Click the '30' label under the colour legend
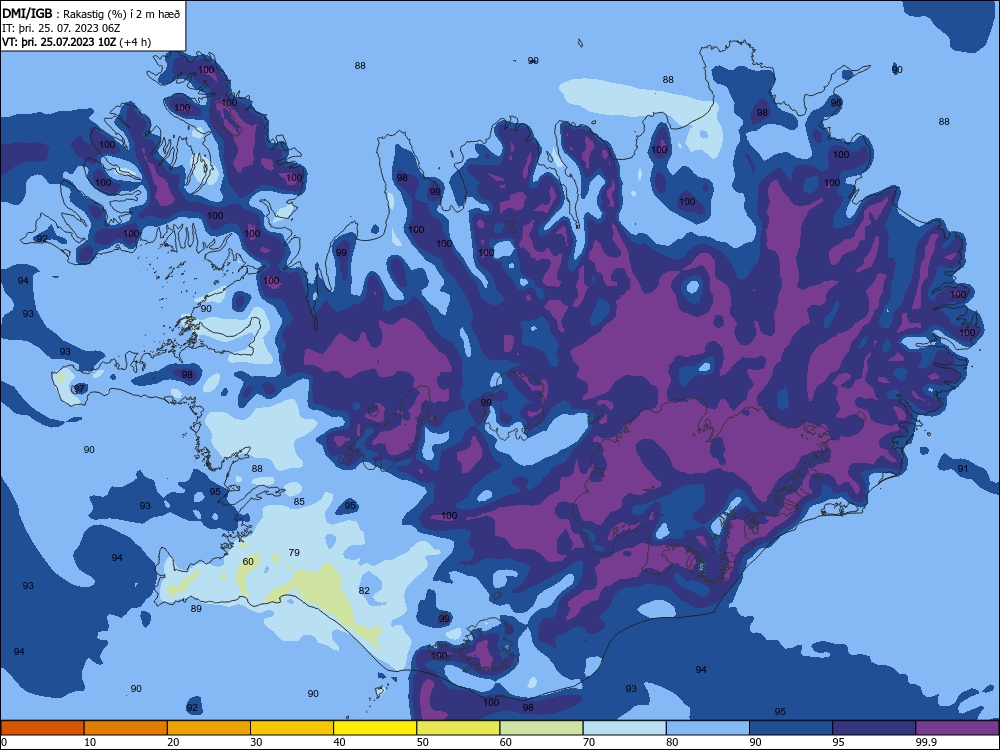 (x=256, y=742)
